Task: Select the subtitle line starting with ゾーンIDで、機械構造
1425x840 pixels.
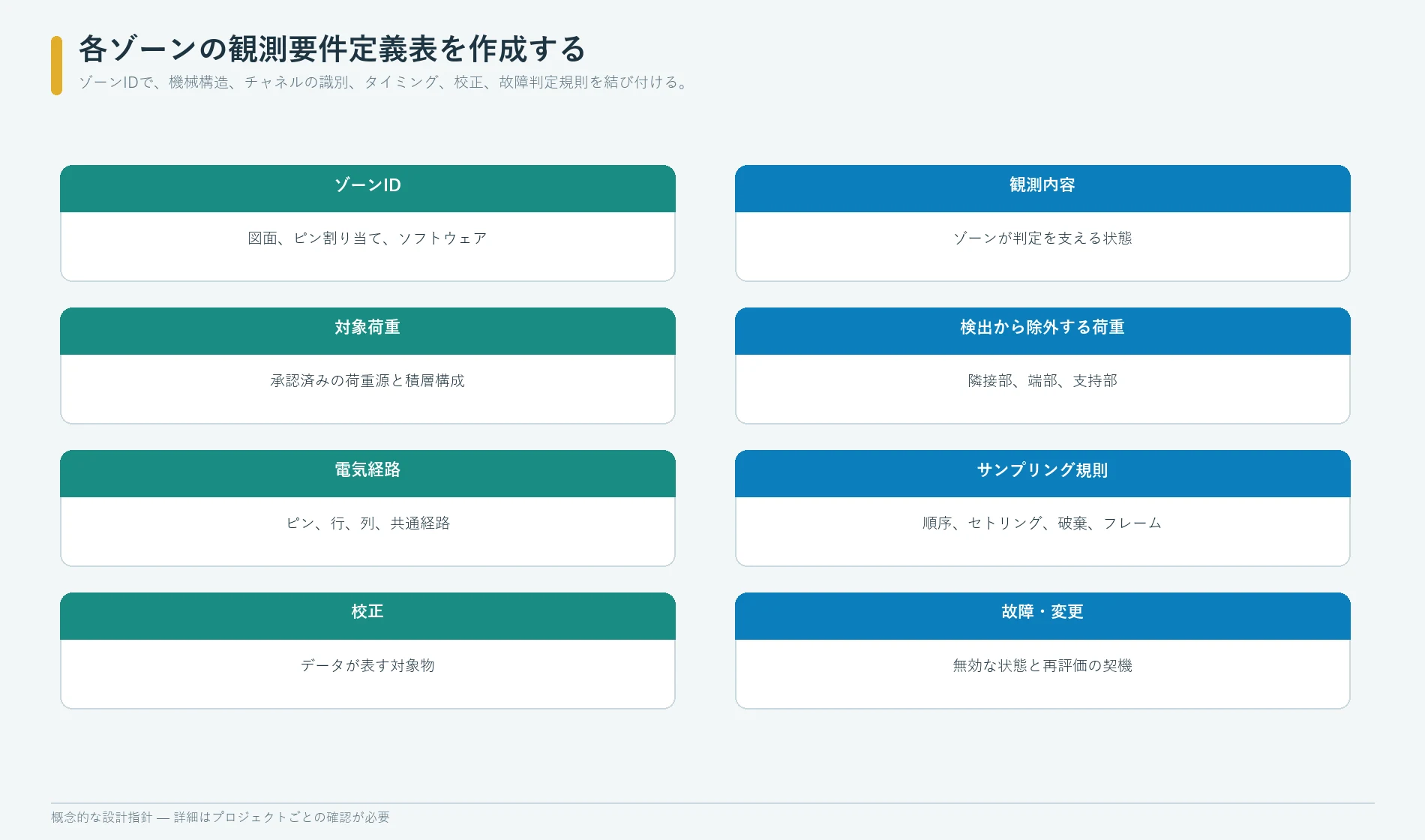Action: click(x=384, y=82)
